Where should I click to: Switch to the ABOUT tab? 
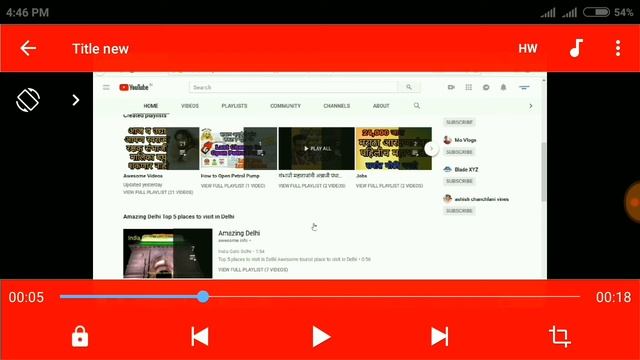(381, 106)
